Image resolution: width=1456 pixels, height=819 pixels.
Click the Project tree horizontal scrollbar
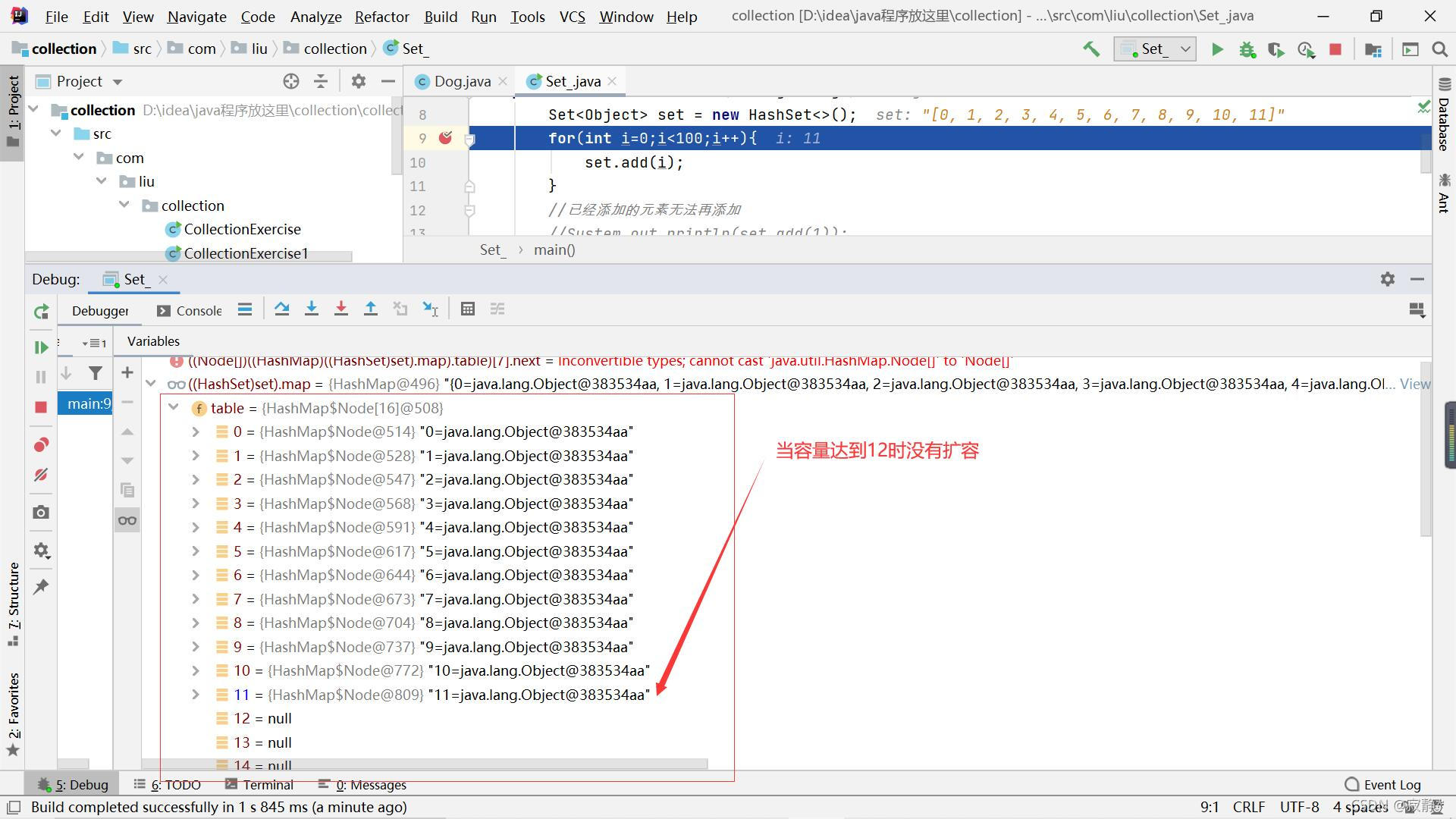(x=189, y=256)
